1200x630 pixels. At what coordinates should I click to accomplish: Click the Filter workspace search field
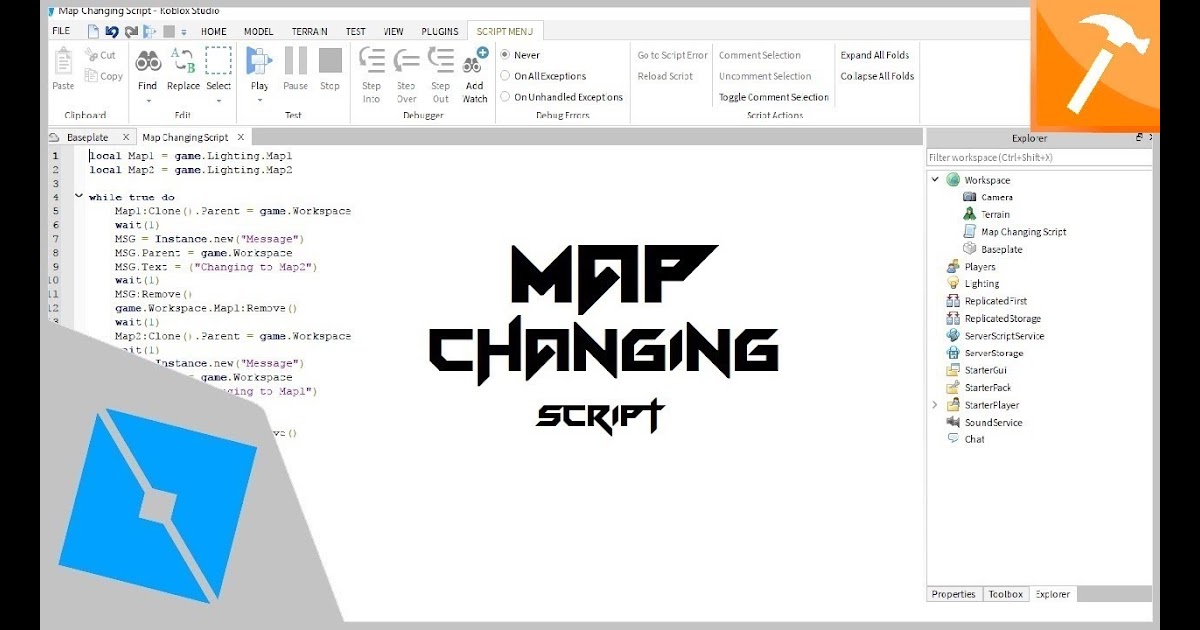pos(1039,157)
